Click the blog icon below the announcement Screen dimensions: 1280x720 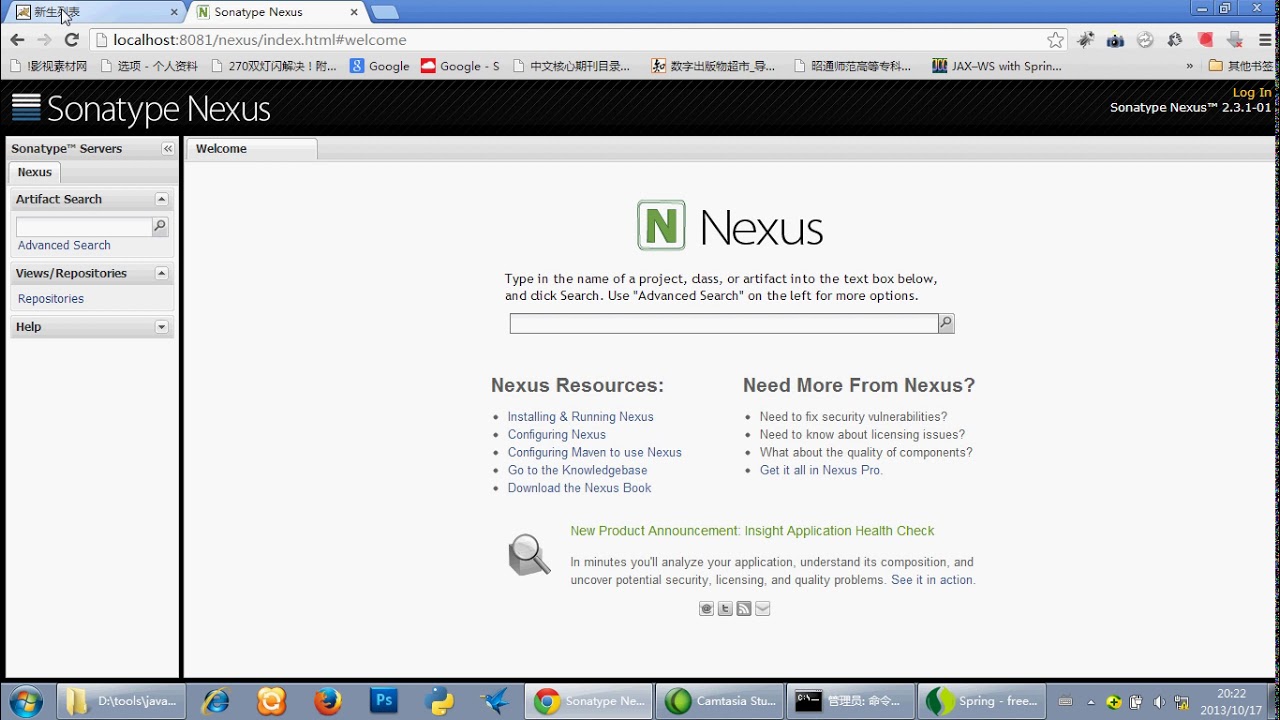pyautogui.click(x=706, y=608)
